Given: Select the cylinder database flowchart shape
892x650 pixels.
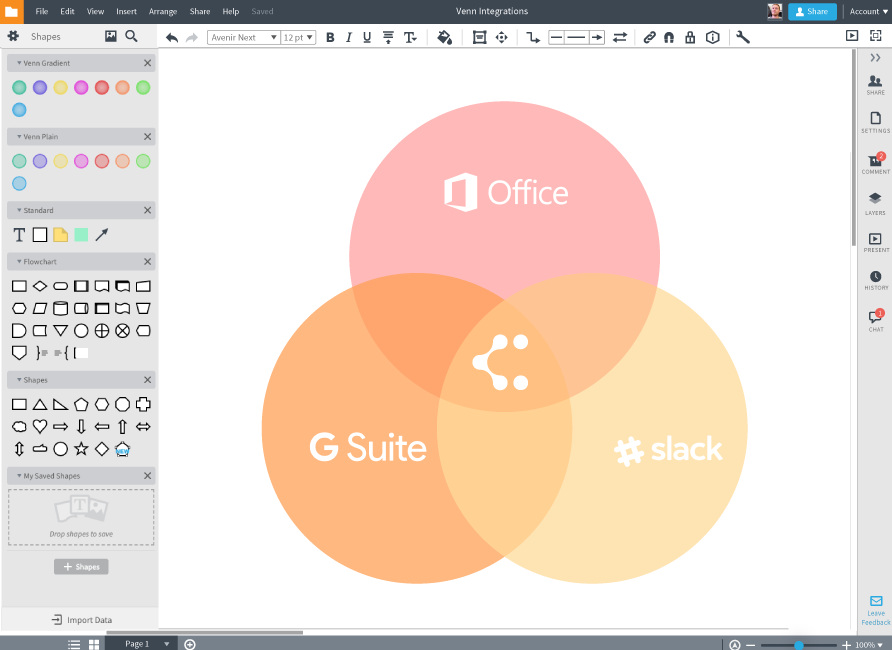Looking at the screenshot, I should pyautogui.click(x=60, y=308).
